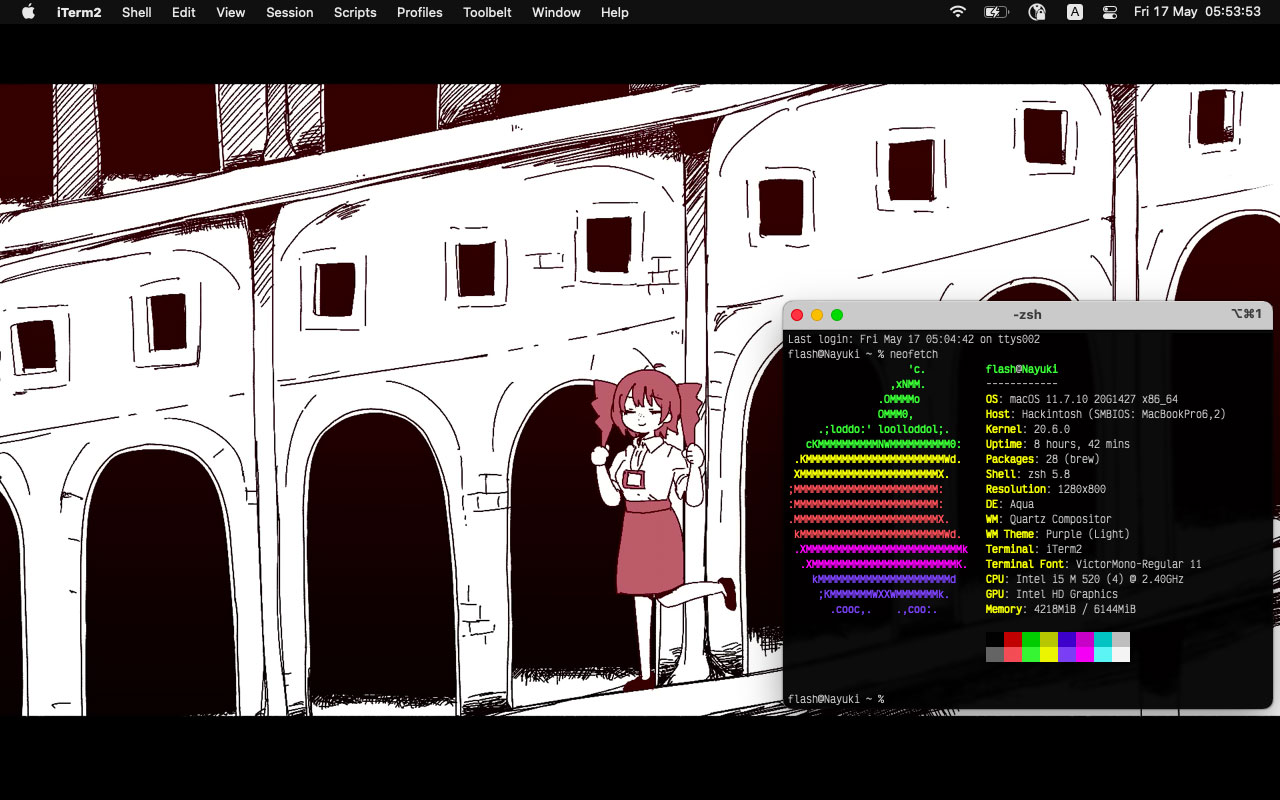The height and width of the screenshot is (800, 1280).
Task: Click the Shell: zsh 5.8 line
Action: [x=1028, y=474]
